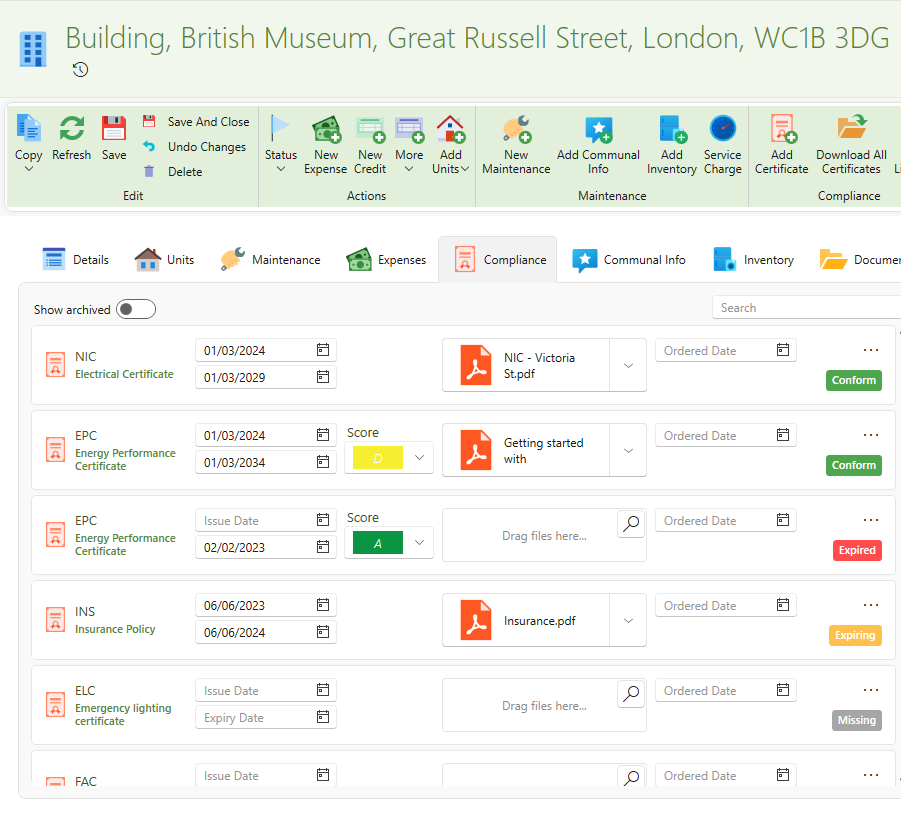Click the yellow D score swatch
The width and height of the screenshot is (901, 816).
[x=378, y=458]
